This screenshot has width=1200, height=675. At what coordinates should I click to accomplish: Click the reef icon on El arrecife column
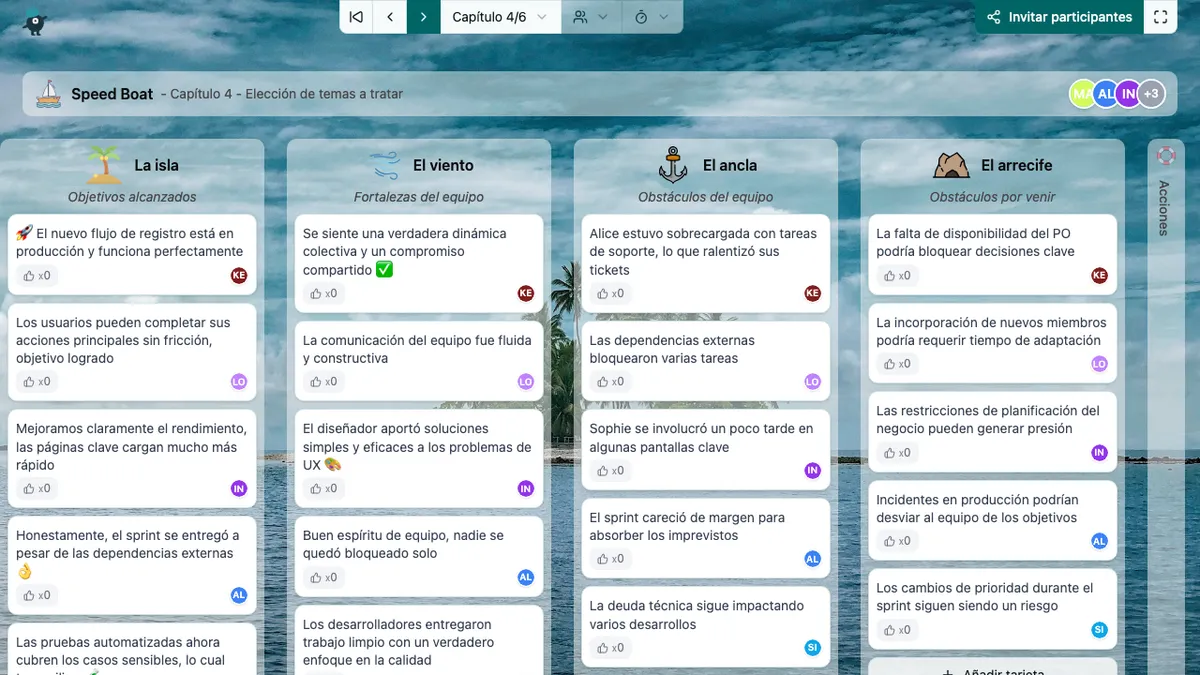[x=950, y=164]
